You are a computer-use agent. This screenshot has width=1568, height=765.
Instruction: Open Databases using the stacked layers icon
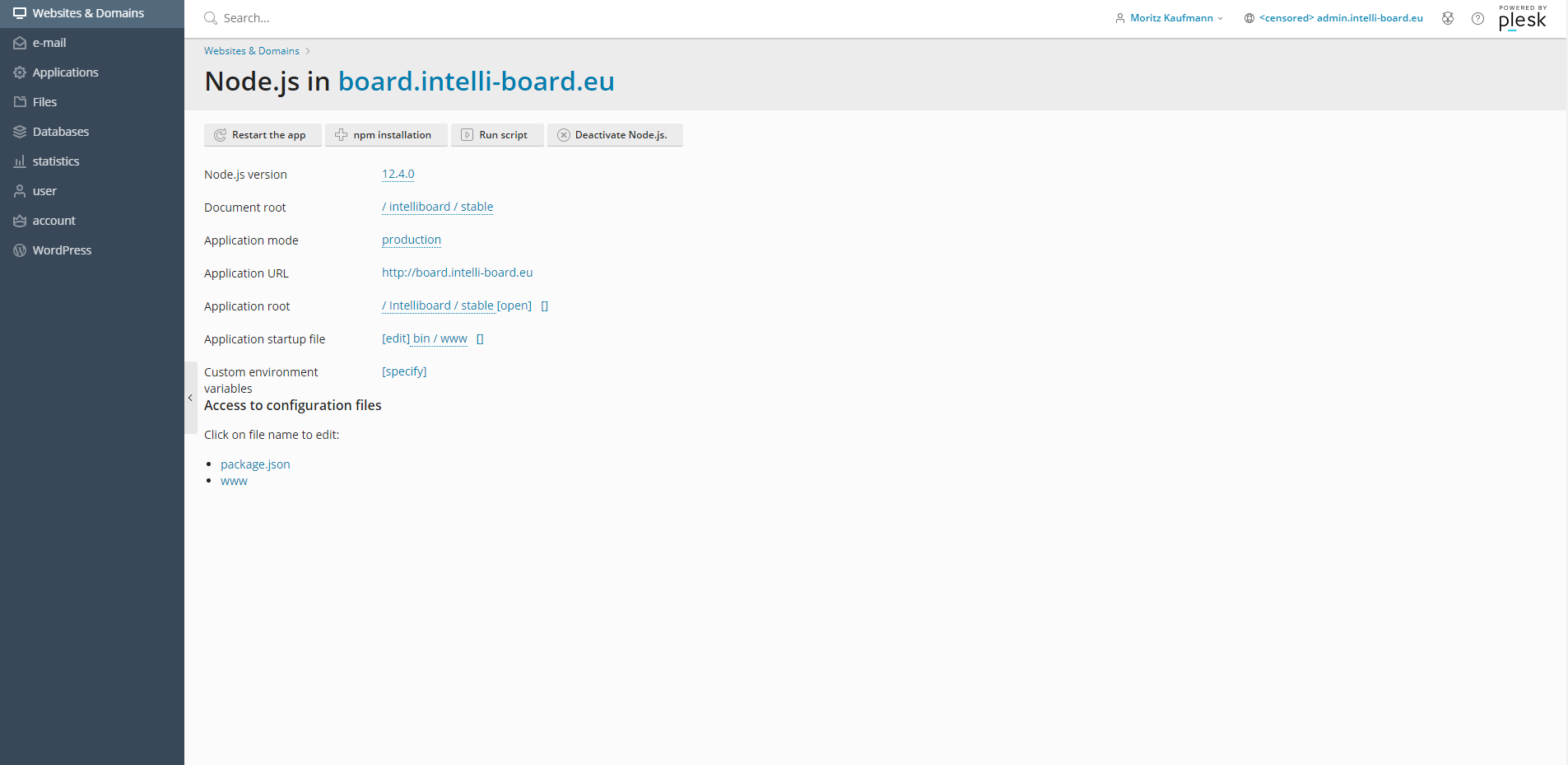click(x=20, y=132)
